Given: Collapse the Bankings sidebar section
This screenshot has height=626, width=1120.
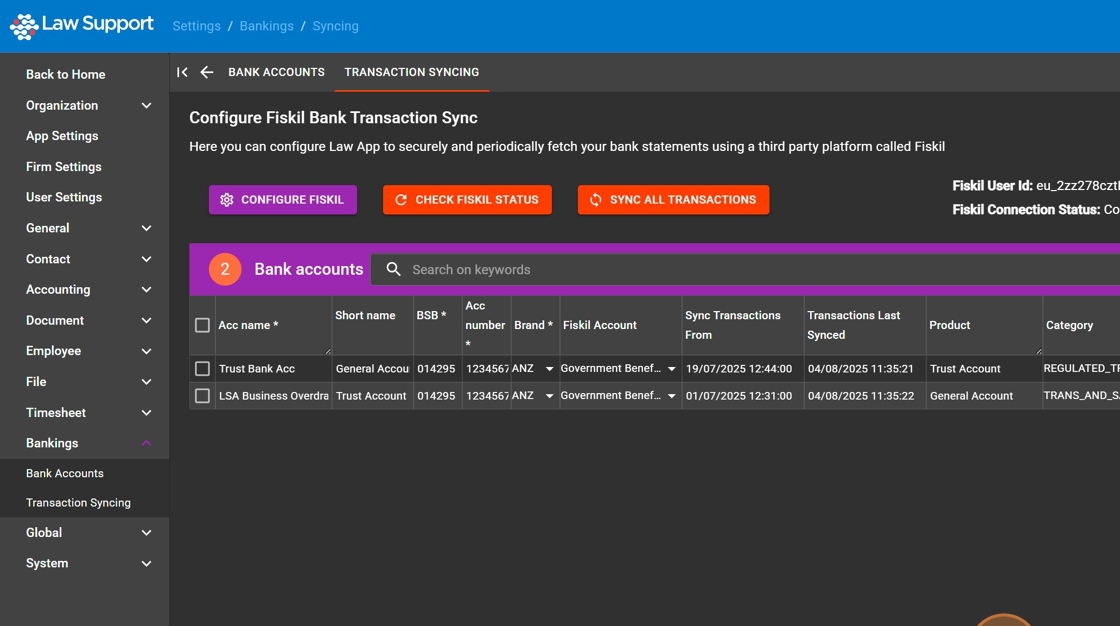Looking at the screenshot, I should coord(146,443).
